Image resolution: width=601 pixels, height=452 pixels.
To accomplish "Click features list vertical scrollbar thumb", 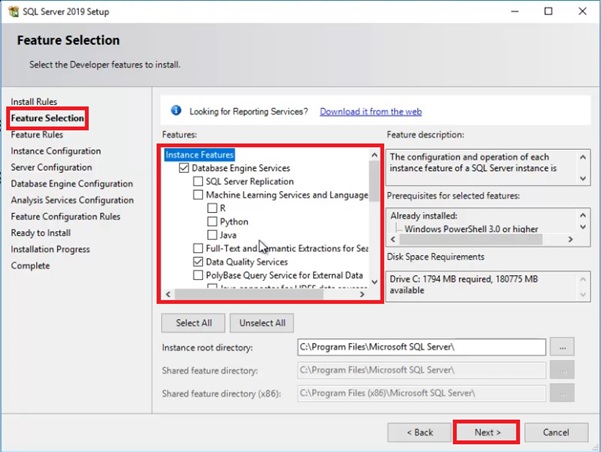I will pyautogui.click(x=374, y=181).
